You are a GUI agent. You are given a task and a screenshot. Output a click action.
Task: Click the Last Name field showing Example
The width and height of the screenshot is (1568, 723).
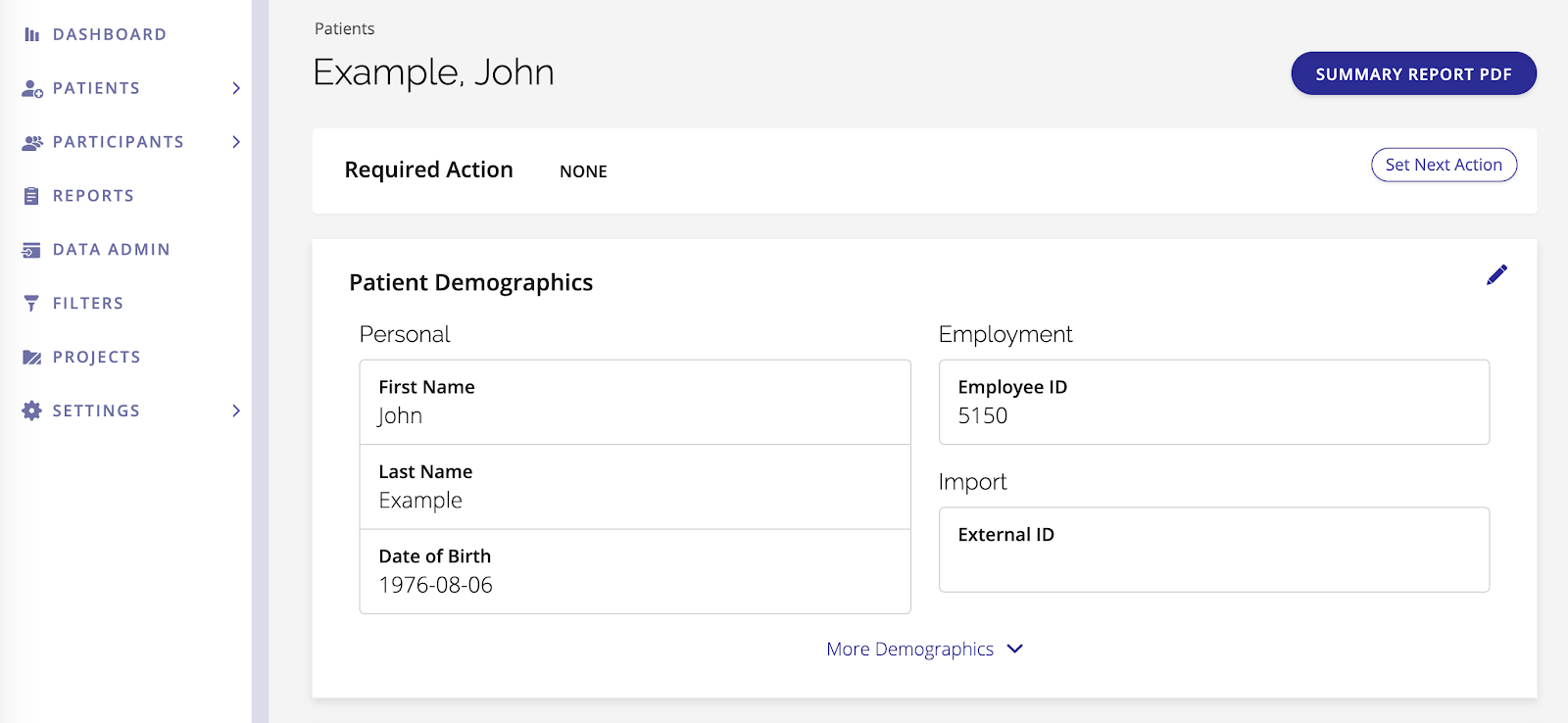[635, 487]
